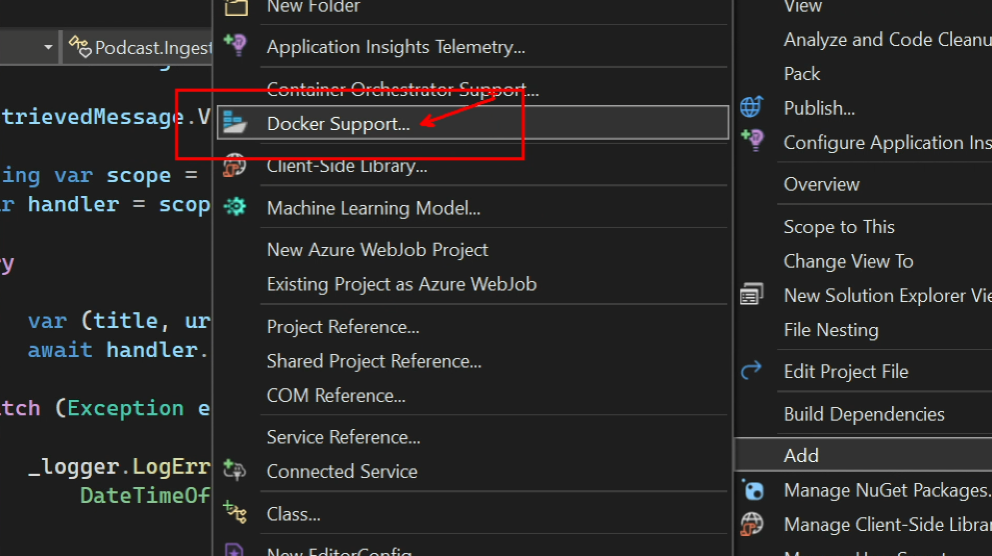Click the New Solution Explorer View icon
This screenshot has height=556, width=992.
pos(751,295)
